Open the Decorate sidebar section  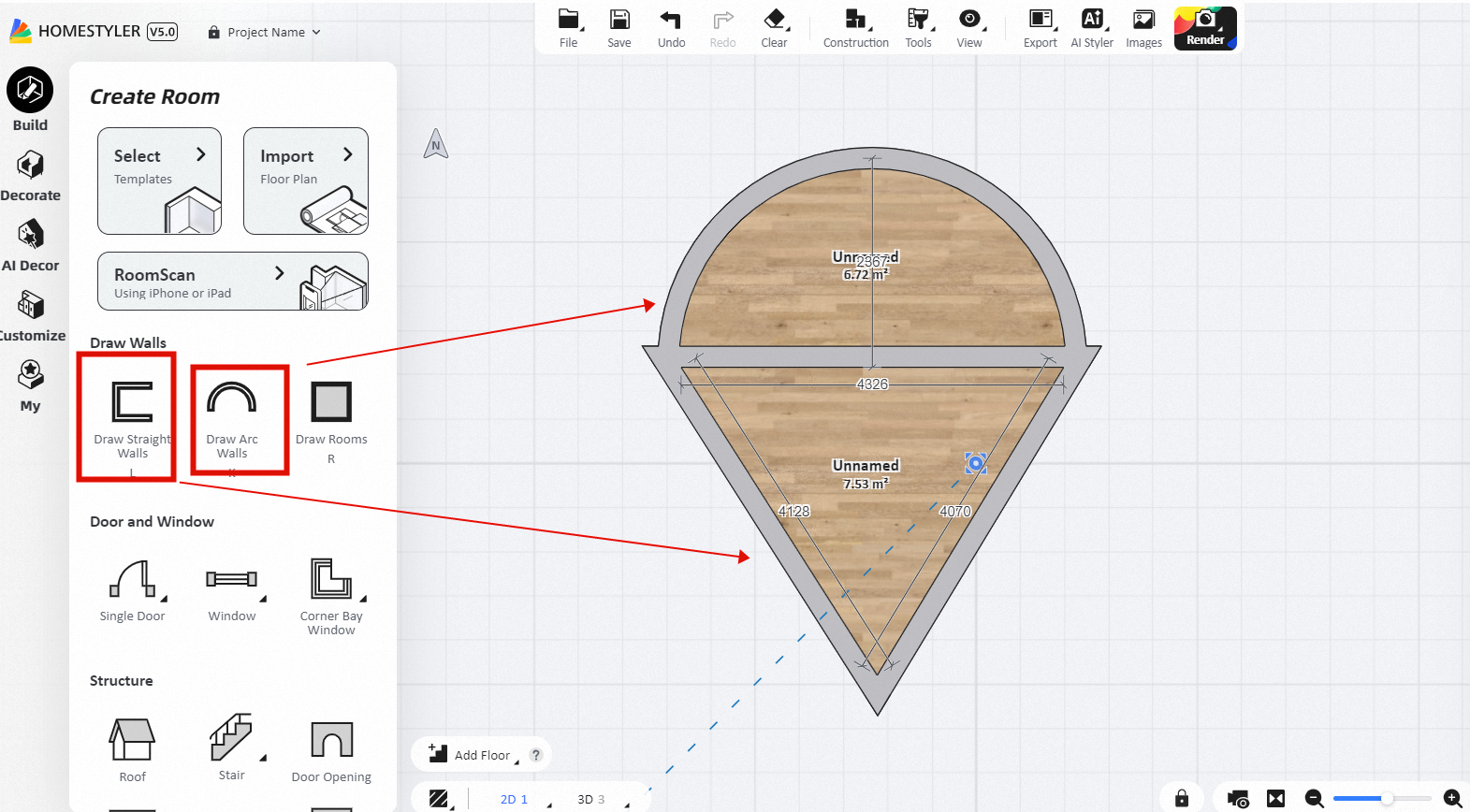point(30,176)
